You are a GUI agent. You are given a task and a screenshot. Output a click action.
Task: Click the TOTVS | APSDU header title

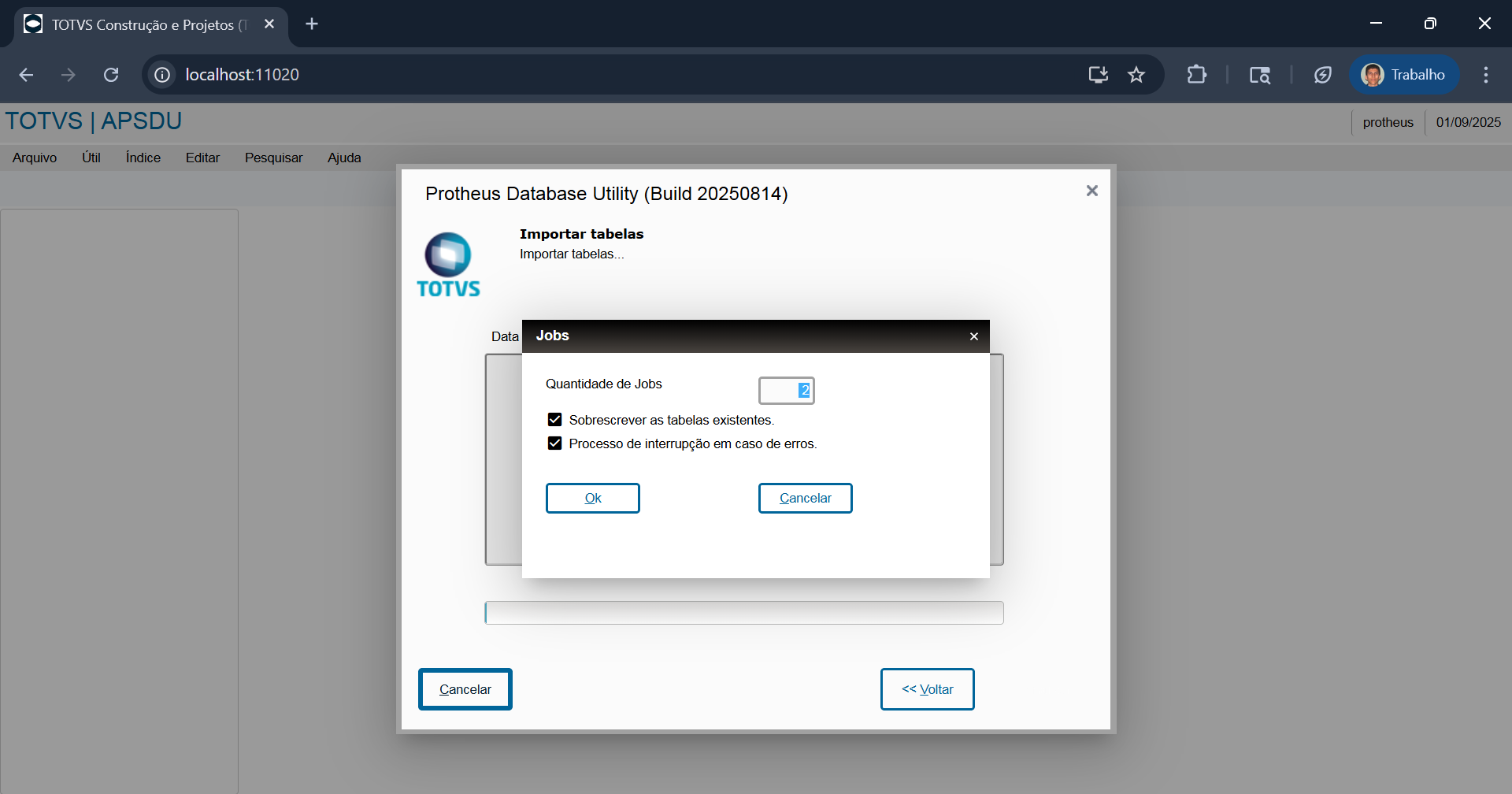tap(94, 121)
